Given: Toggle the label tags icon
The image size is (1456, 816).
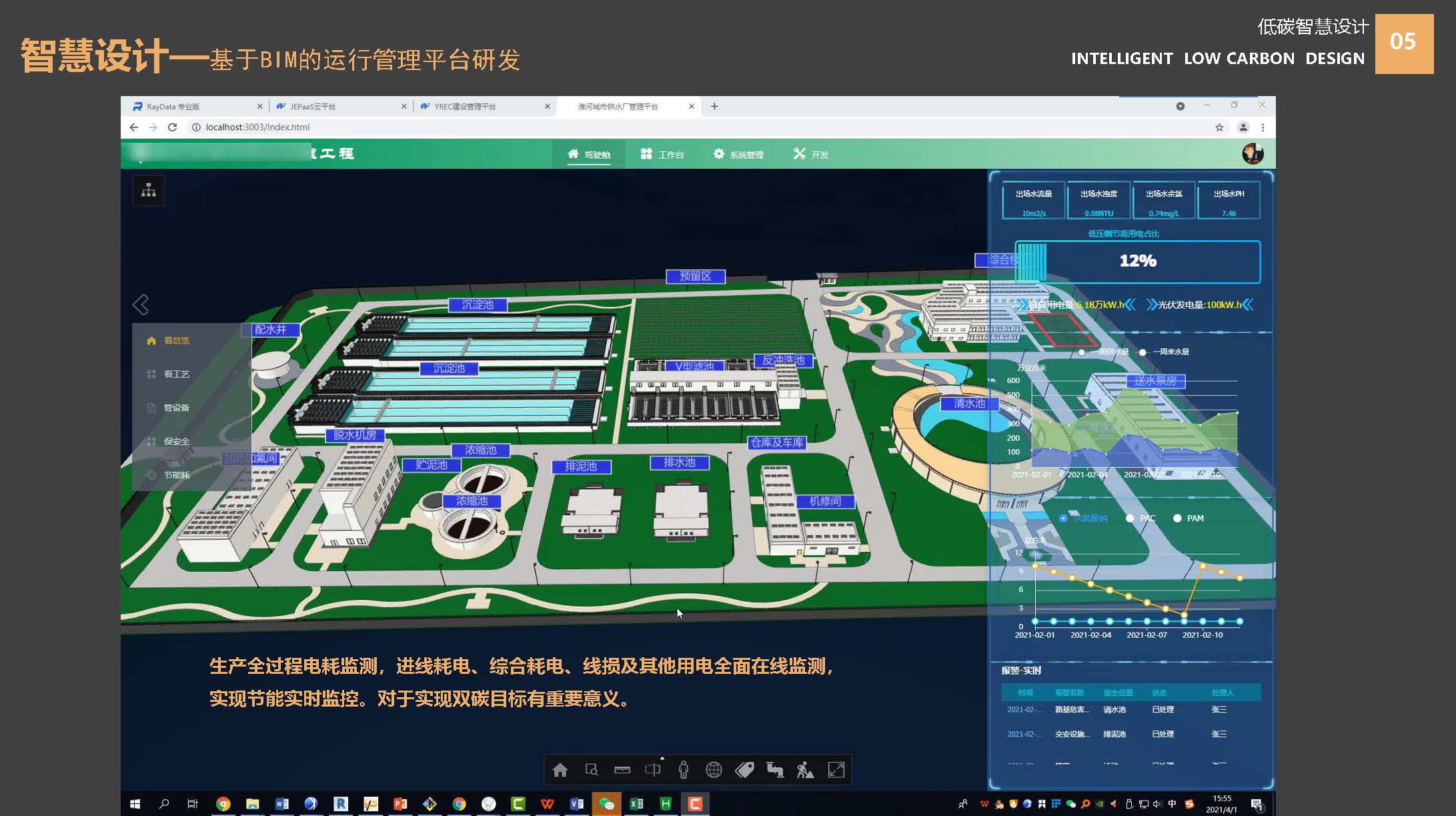Looking at the screenshot, I should [744, 770].
